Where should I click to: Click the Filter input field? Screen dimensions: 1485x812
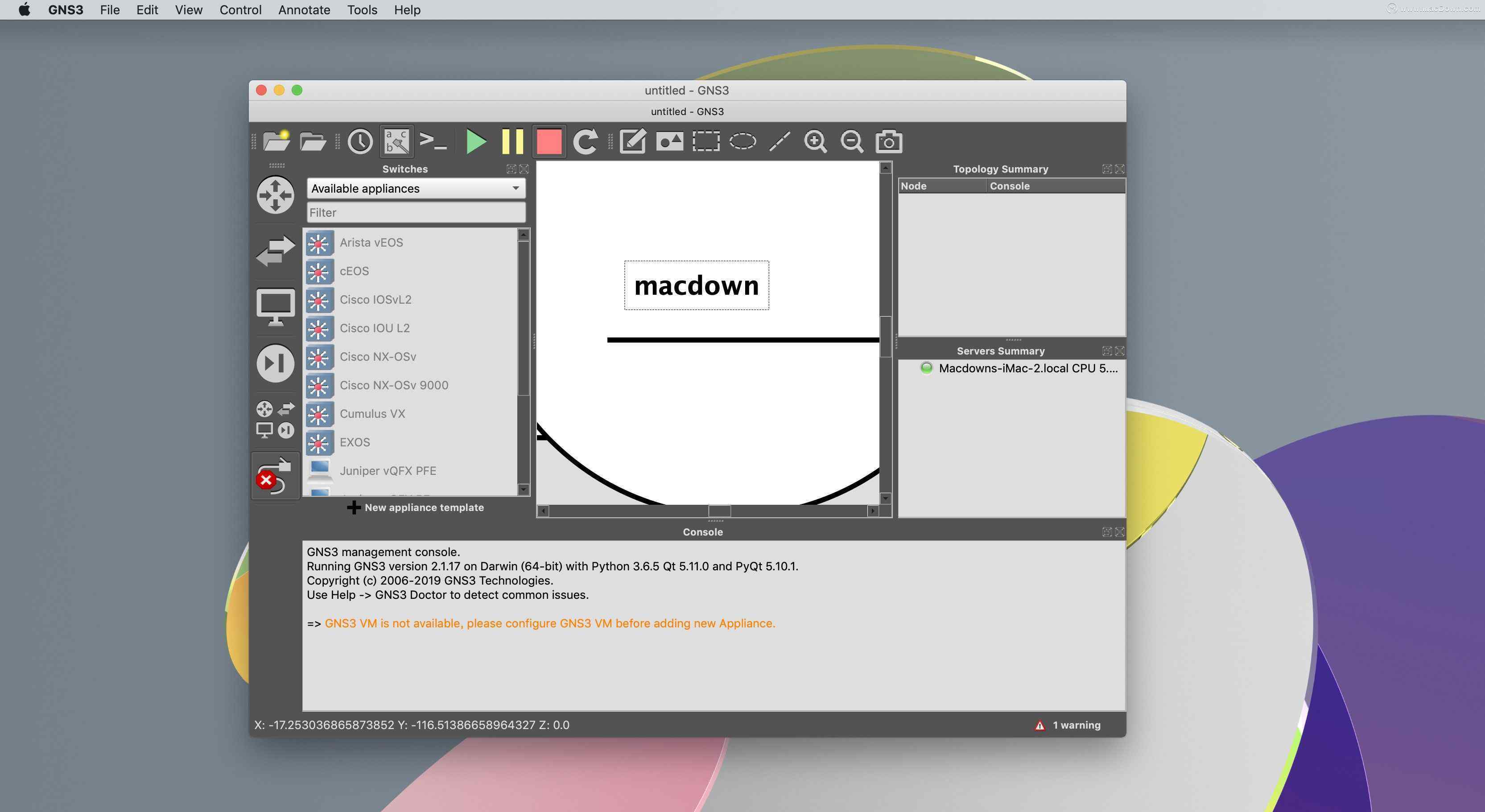pos(416,213)
